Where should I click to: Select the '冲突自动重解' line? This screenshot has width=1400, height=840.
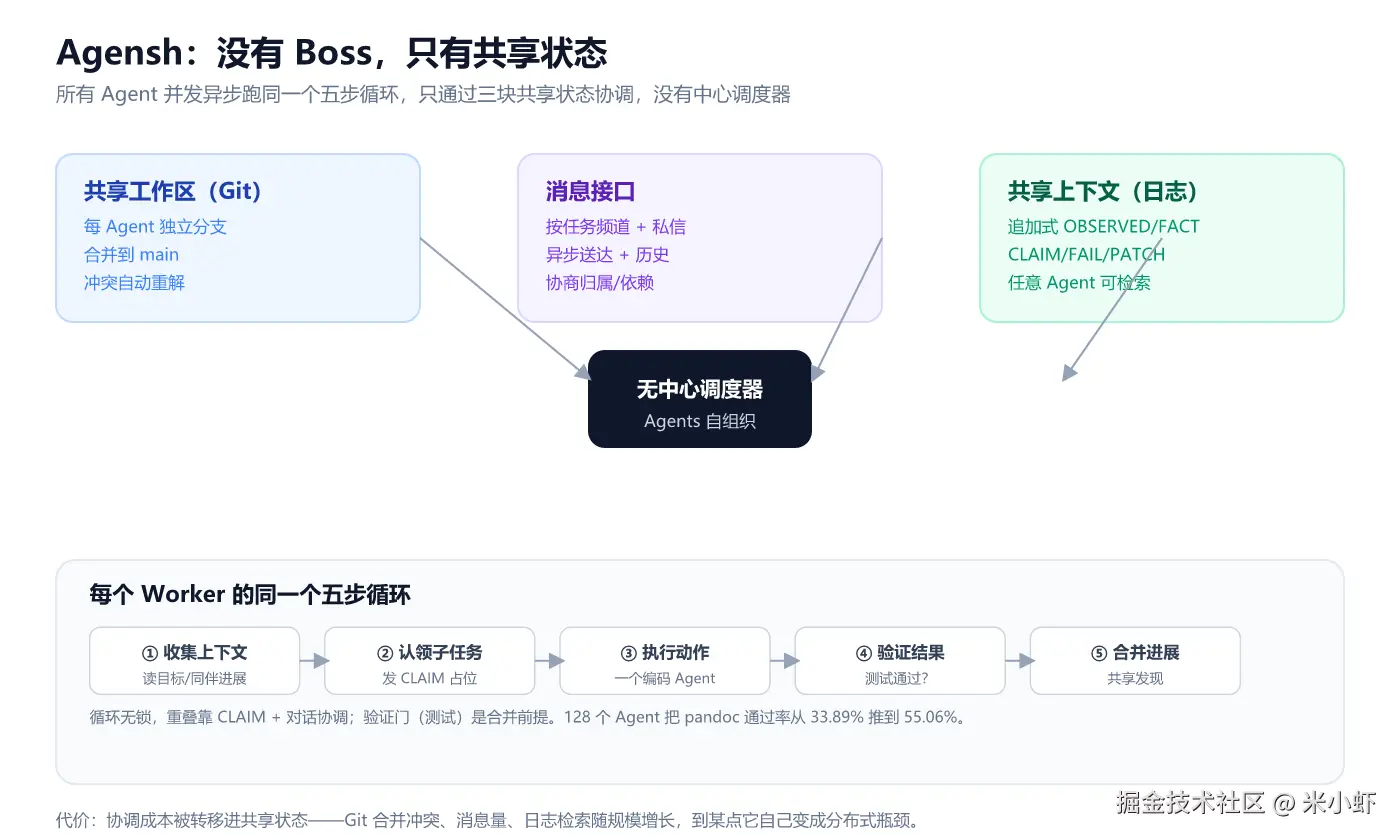[x=134, y=283]
